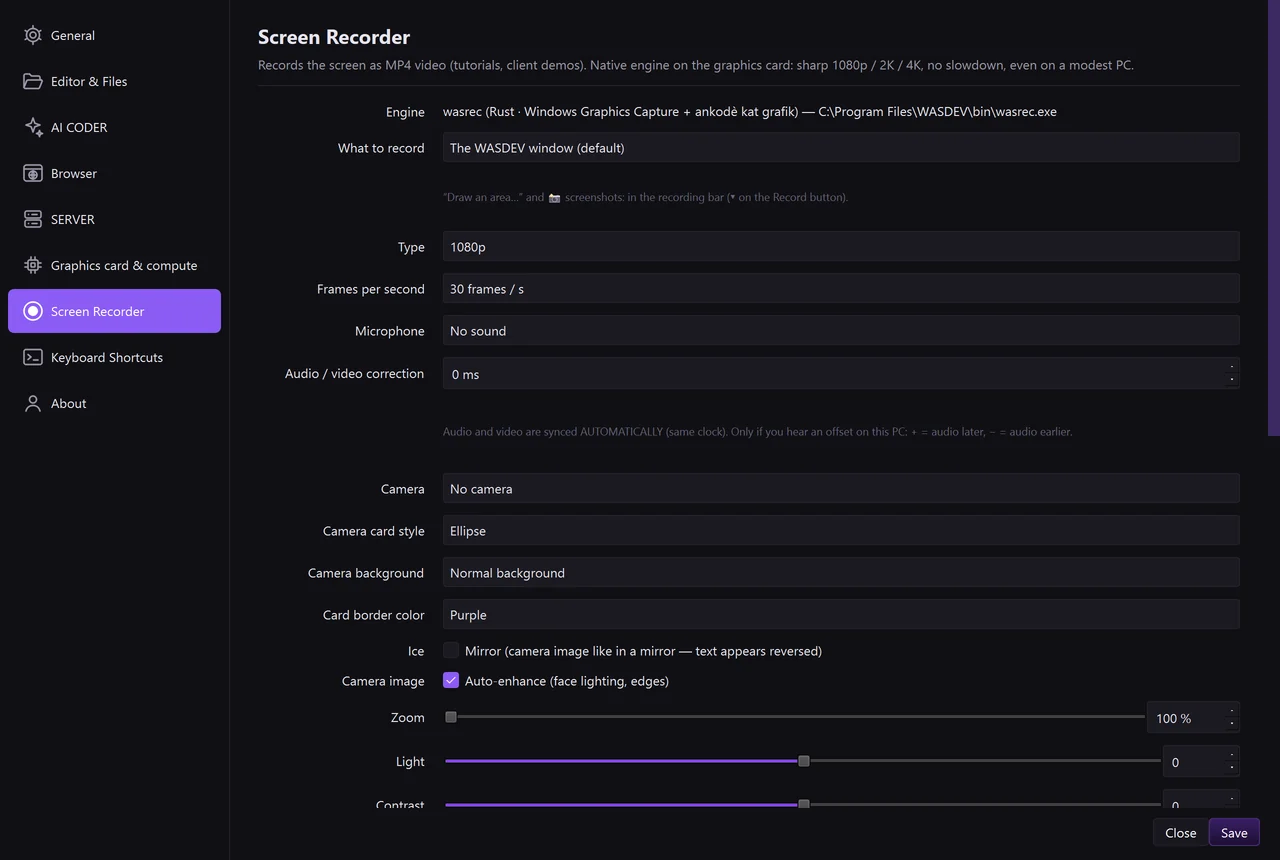The width and height of the screenshot is (1280, 860).
Task: Click the Editor & Files folder icon
Action: 33,81
